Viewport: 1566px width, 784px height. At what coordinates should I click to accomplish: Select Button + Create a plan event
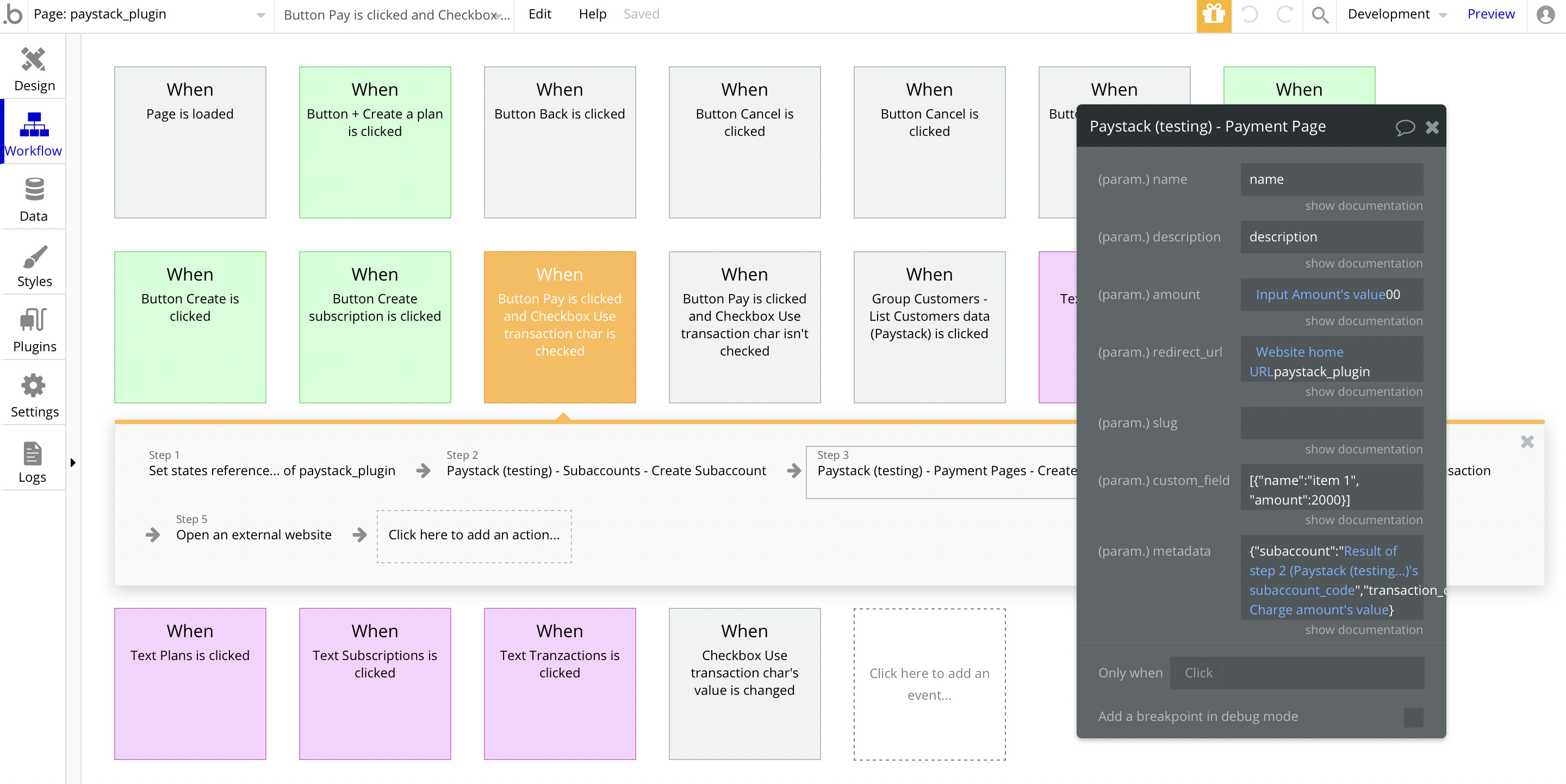pos(375,142)
